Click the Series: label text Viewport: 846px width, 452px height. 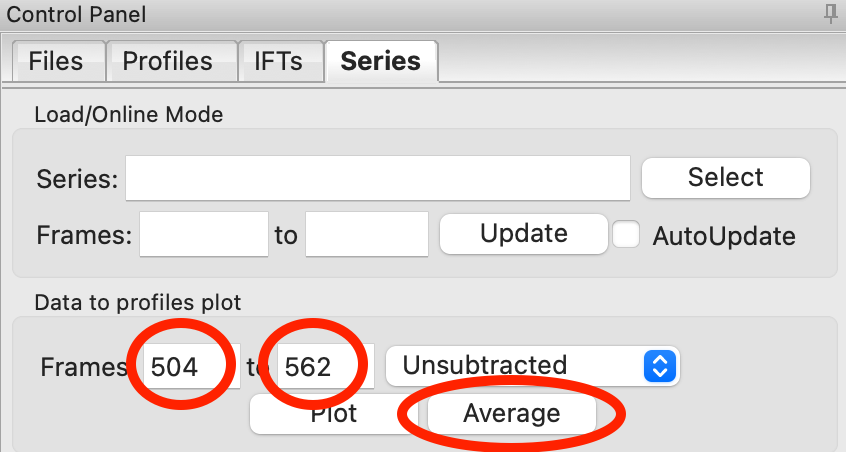pos(77,180)
